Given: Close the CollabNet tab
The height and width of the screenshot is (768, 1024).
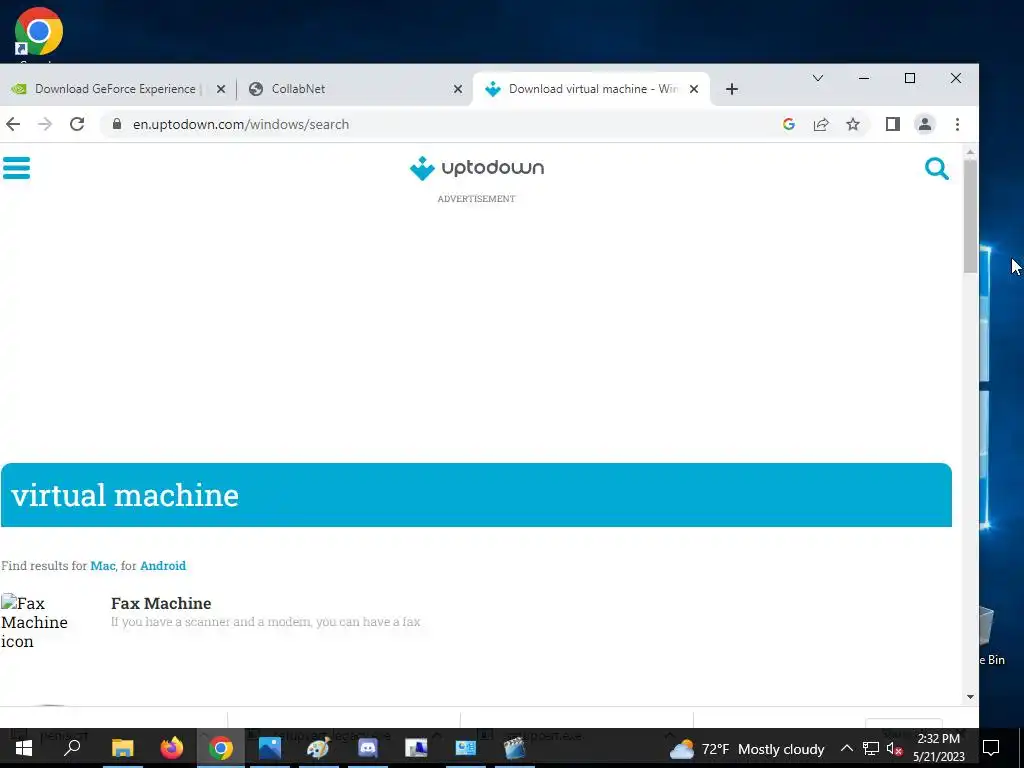Looking at the screenshot, I should pos(458,89).
